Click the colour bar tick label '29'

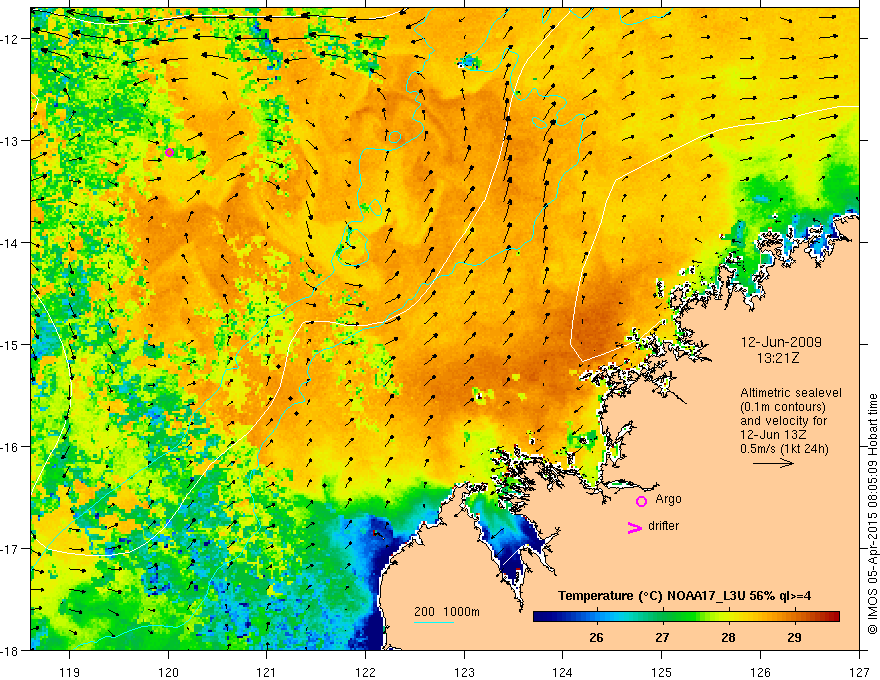pos(794,637)
